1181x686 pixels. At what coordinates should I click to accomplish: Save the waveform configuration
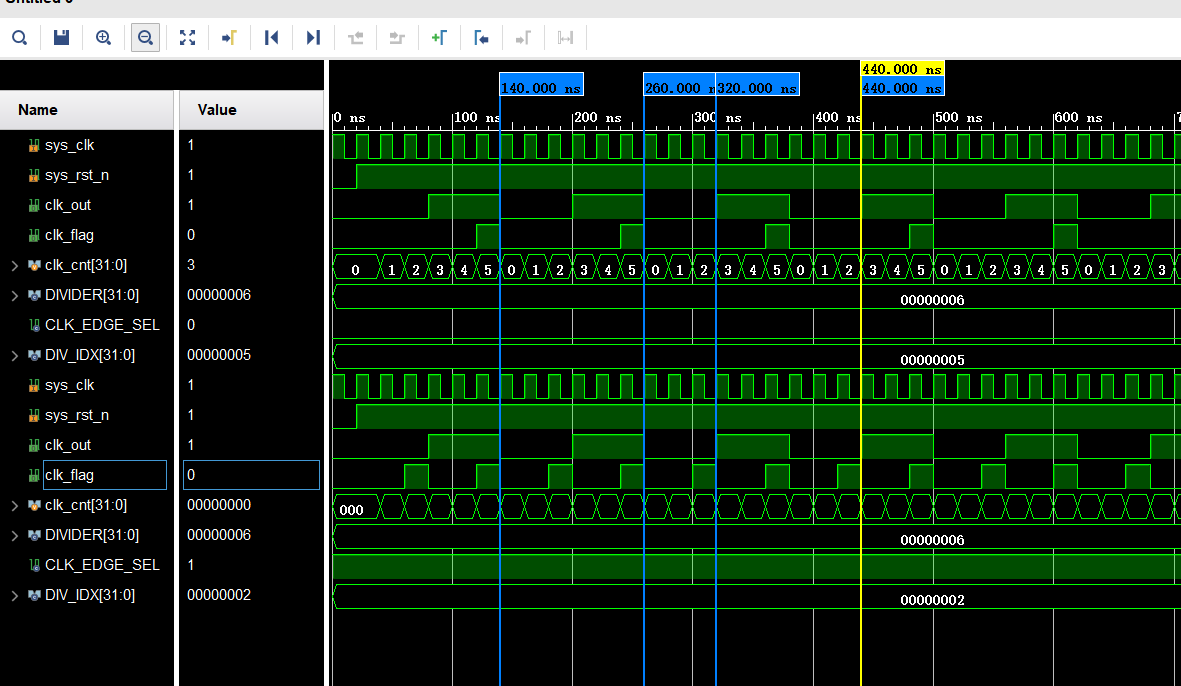click(x=61, y=38)
